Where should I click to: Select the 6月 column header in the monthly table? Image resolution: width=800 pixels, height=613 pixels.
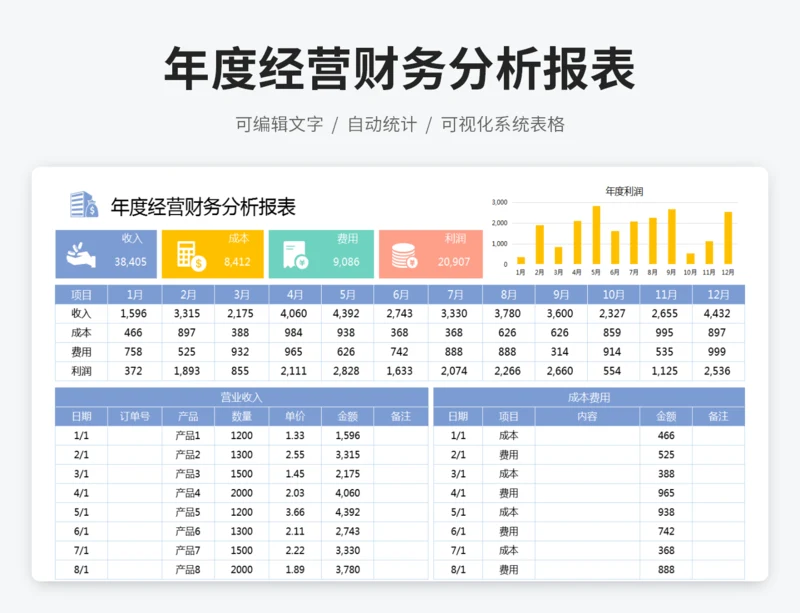pyautogui.click(x=401, y=295)
